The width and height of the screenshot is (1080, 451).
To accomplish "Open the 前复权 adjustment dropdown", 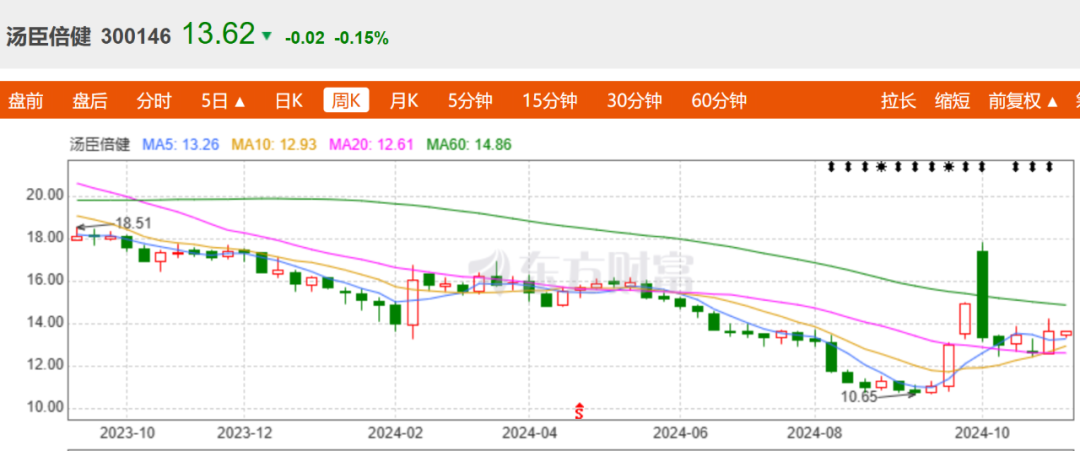I will (x=1015, y=100).
